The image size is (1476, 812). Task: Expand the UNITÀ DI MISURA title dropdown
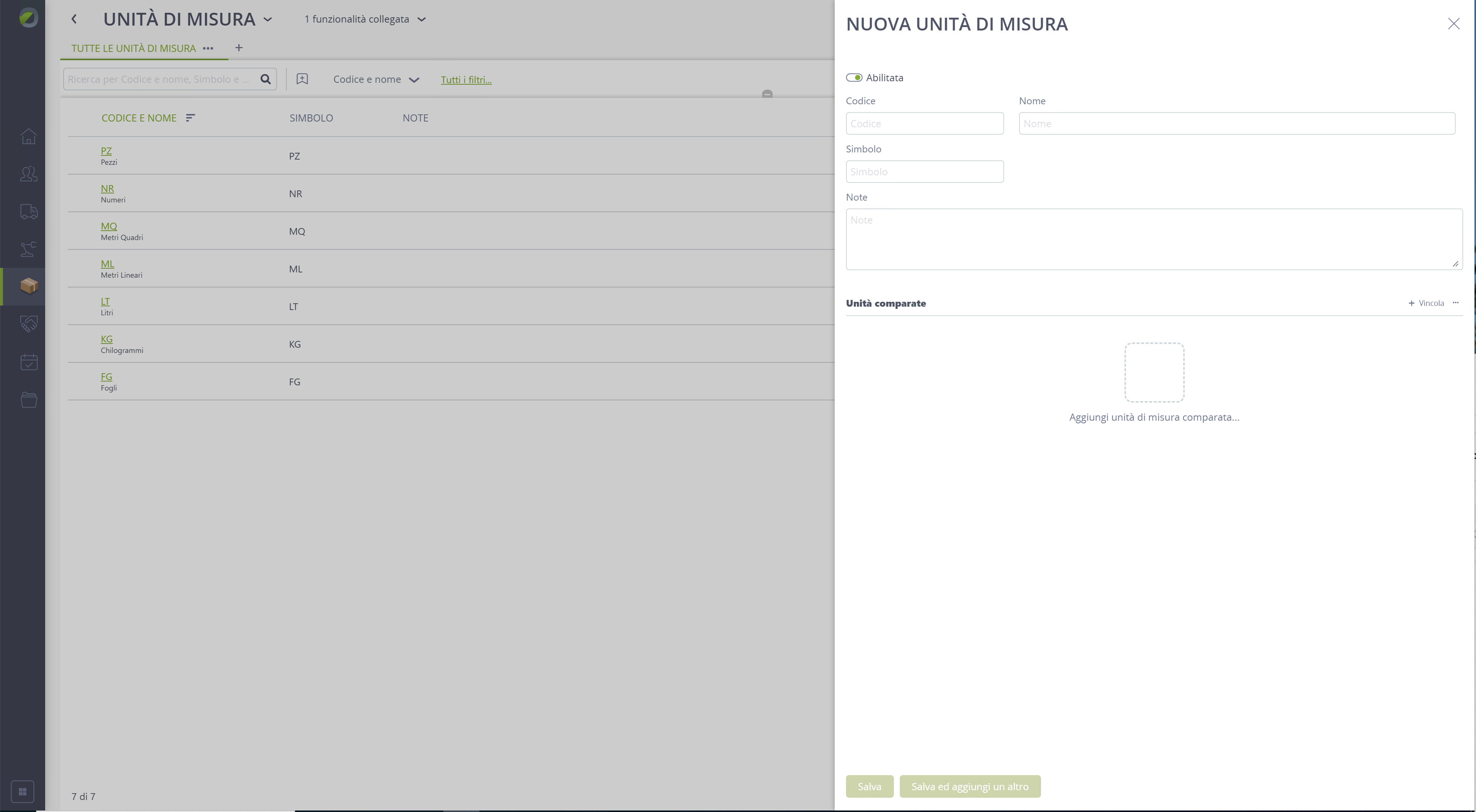[x=268, y=19]
